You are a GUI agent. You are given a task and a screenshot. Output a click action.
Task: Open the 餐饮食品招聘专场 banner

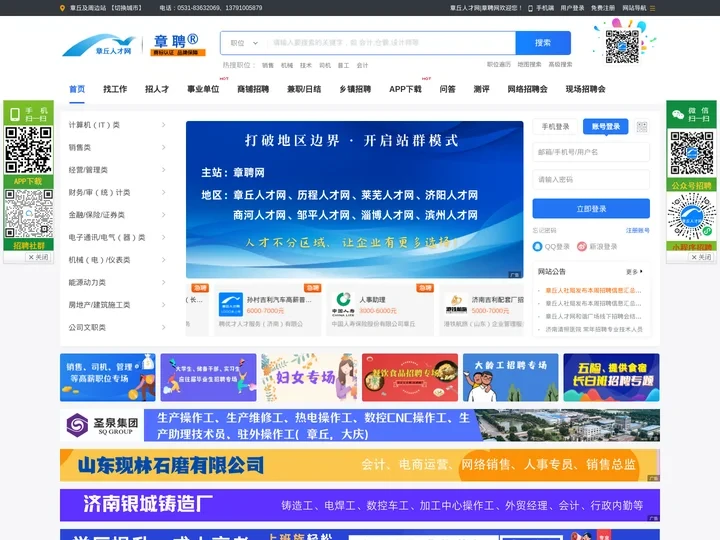pos(410,377)
